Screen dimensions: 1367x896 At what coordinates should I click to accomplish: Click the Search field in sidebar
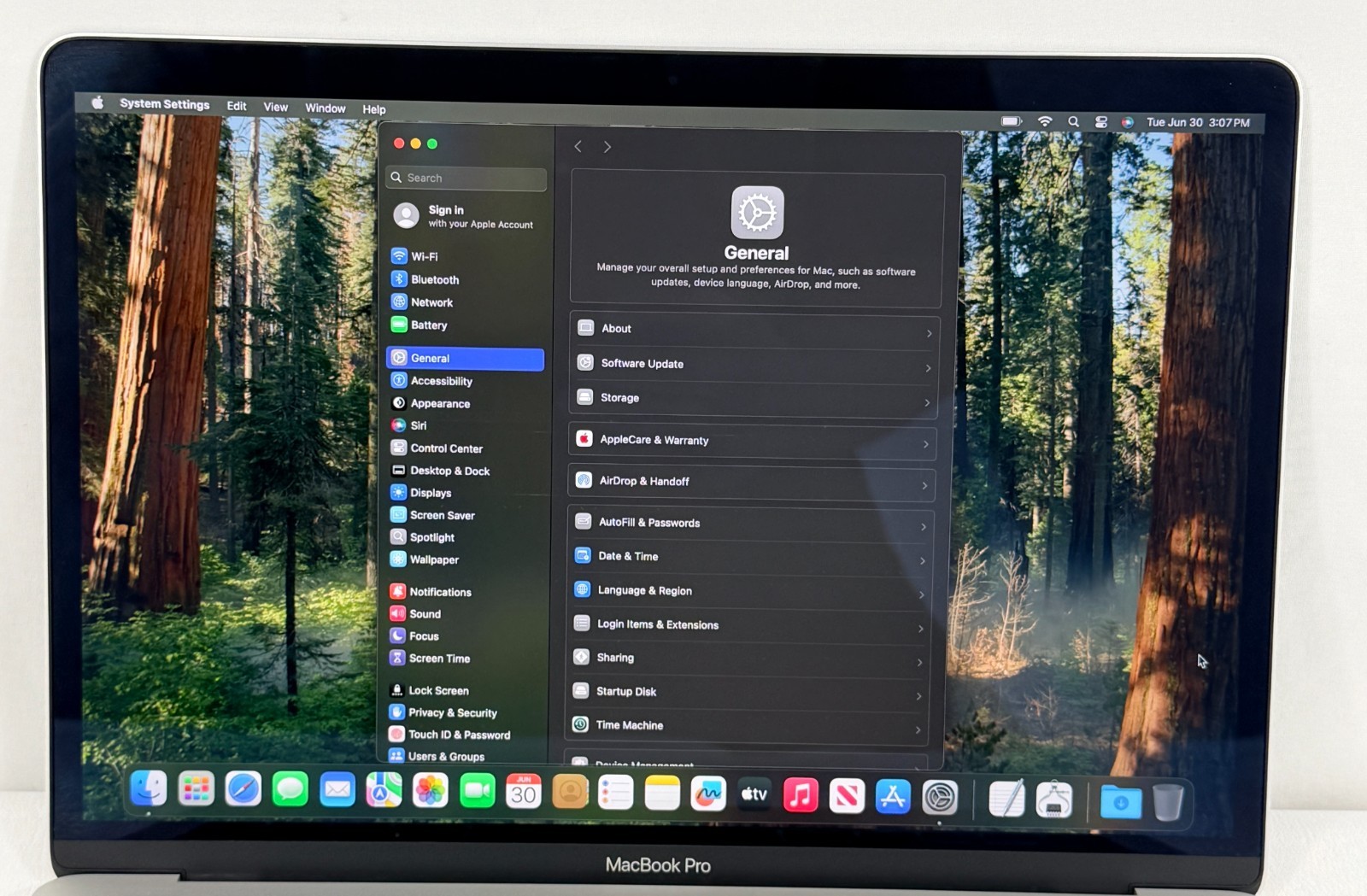pyautogui.click(x=466, y=178)
